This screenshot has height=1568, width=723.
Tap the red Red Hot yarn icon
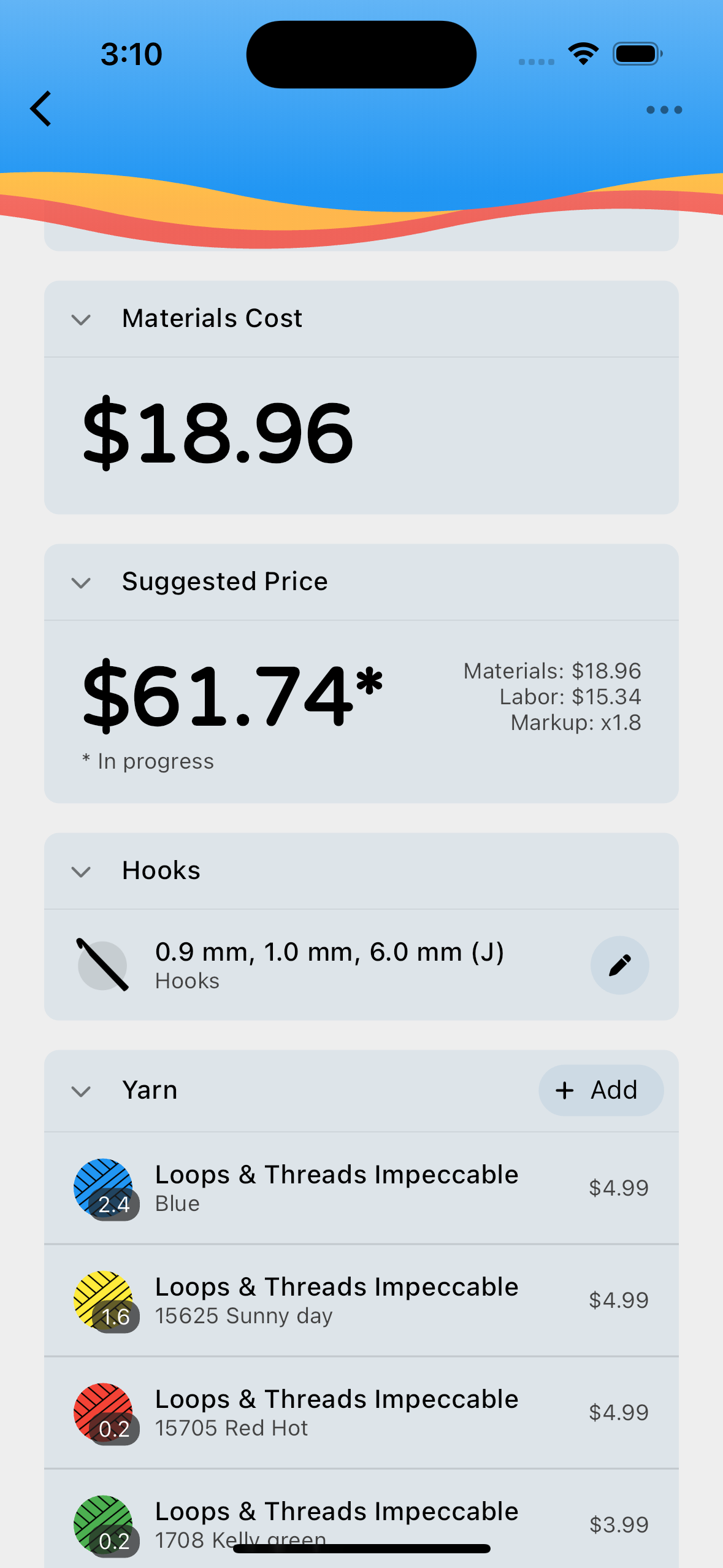pyautogui.click(x=104, y=1413)
